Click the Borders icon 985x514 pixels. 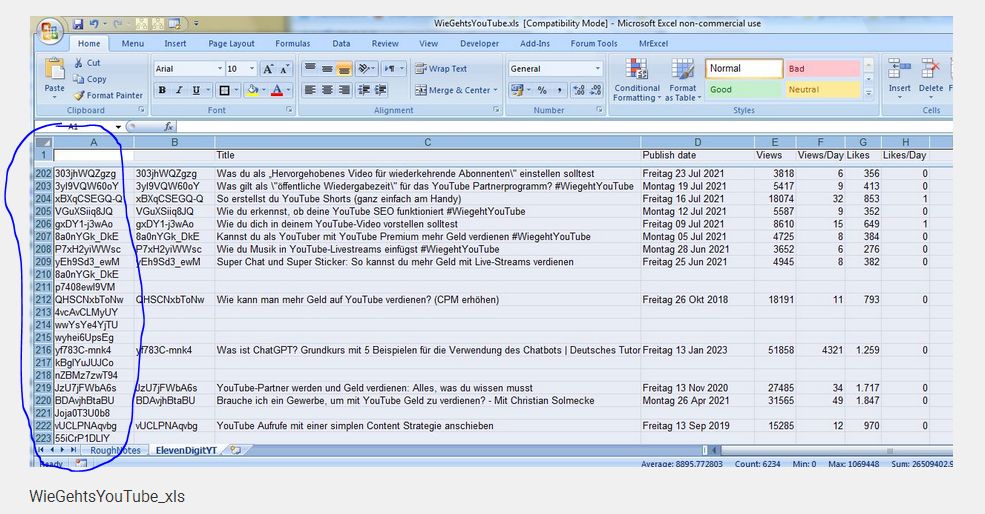coord(224,90)
